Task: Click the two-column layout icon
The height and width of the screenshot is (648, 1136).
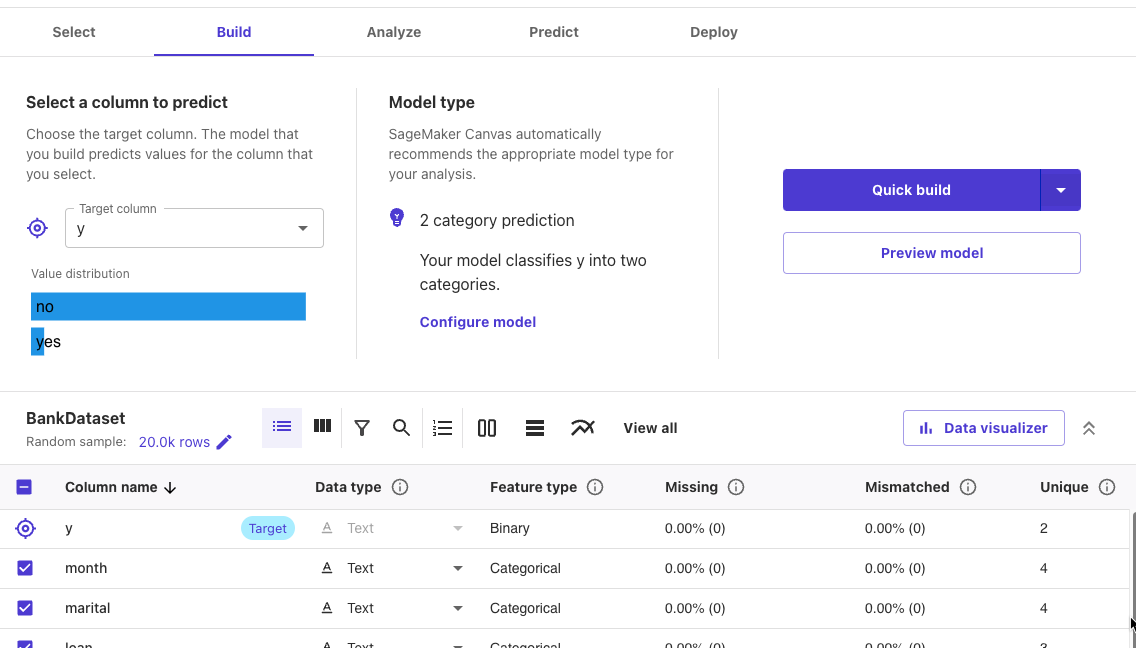Action: (x=487, y=428)
